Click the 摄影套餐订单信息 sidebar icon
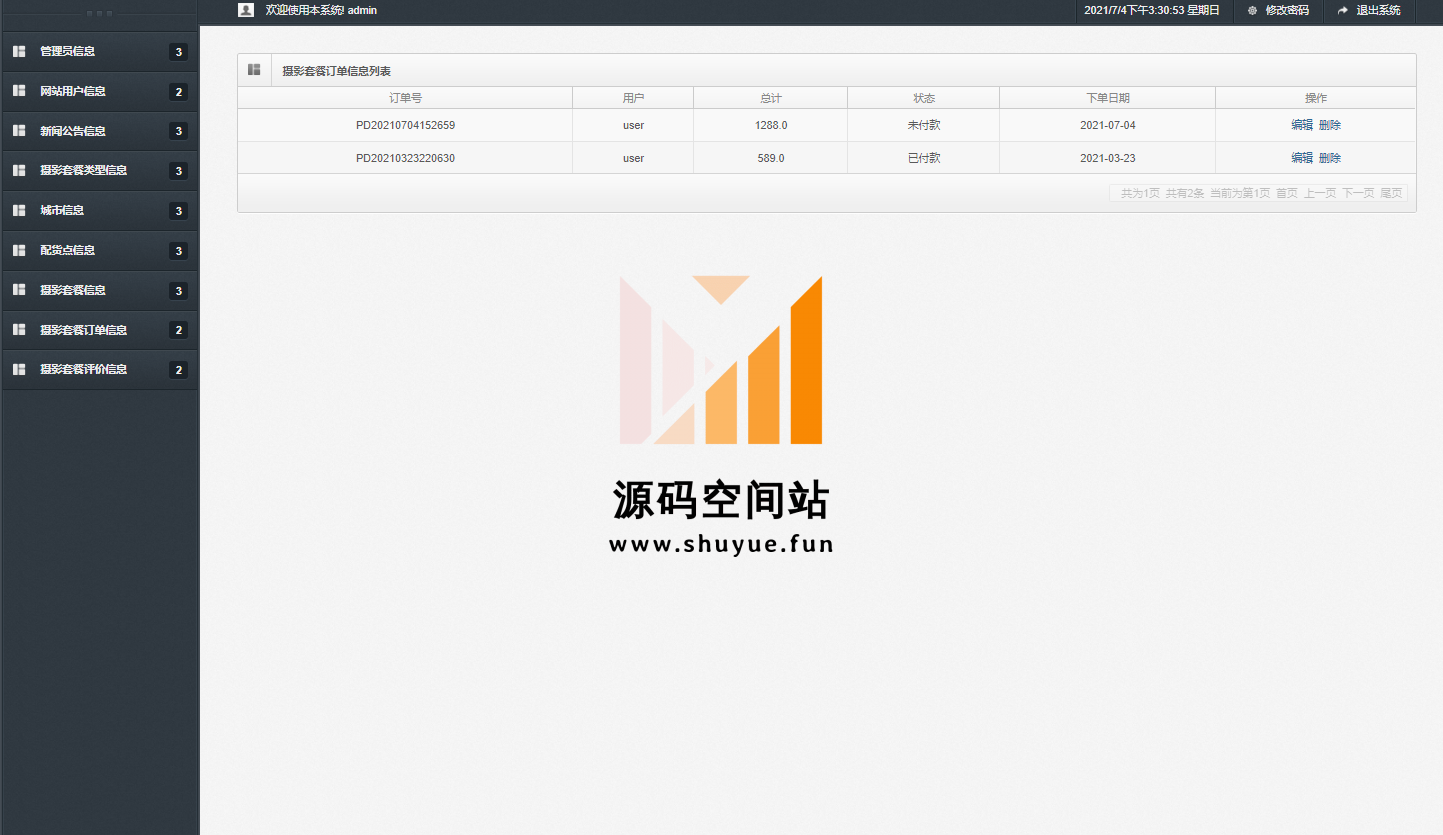Image resolution: width=1443 pixels, height=835 pixels. pos(19,330)
